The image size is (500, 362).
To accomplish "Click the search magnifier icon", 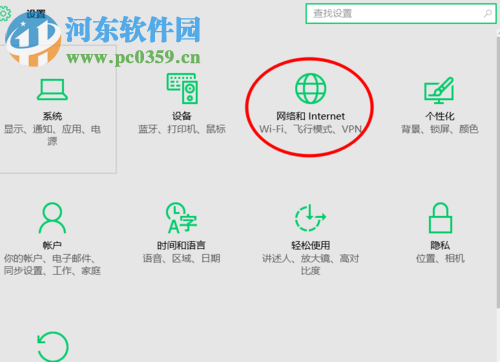I will click(488, 13).
